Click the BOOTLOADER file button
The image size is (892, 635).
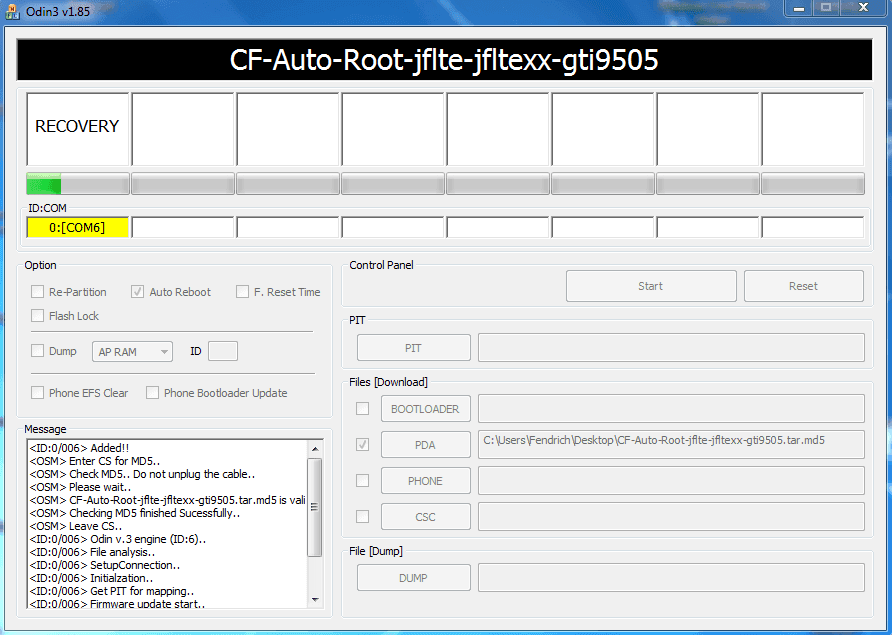coord(426,409)
